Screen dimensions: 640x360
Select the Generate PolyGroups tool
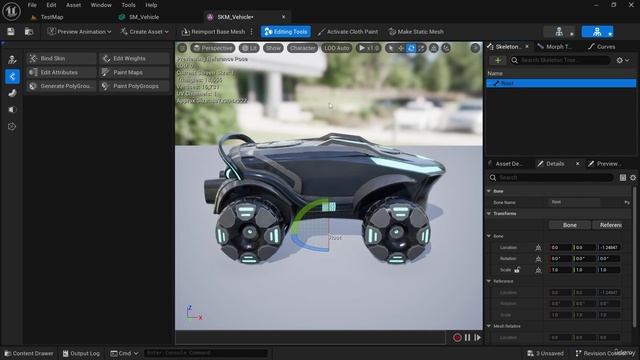point(62,86)
